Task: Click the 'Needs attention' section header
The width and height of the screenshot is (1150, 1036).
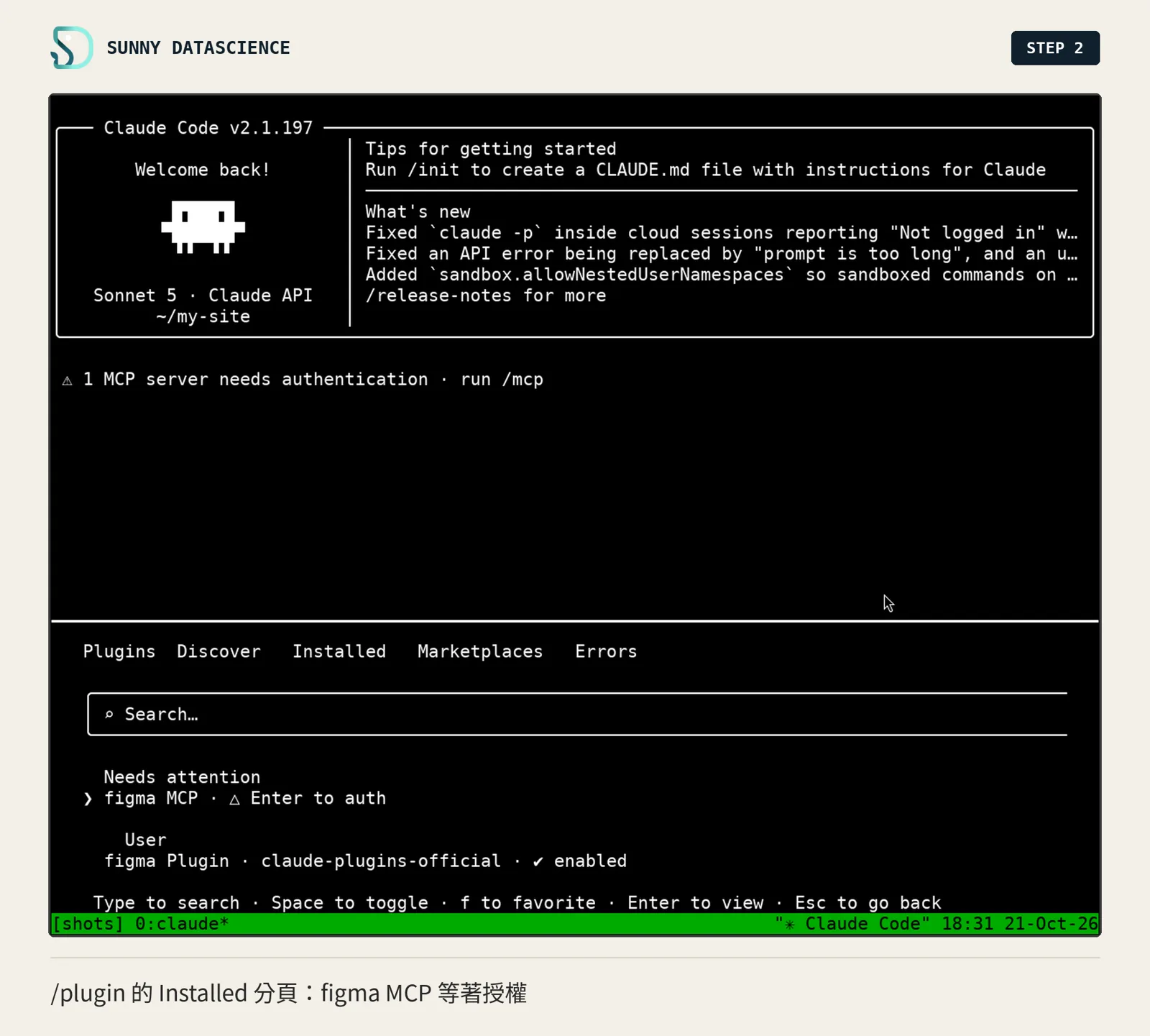Action: click(182, 777)
